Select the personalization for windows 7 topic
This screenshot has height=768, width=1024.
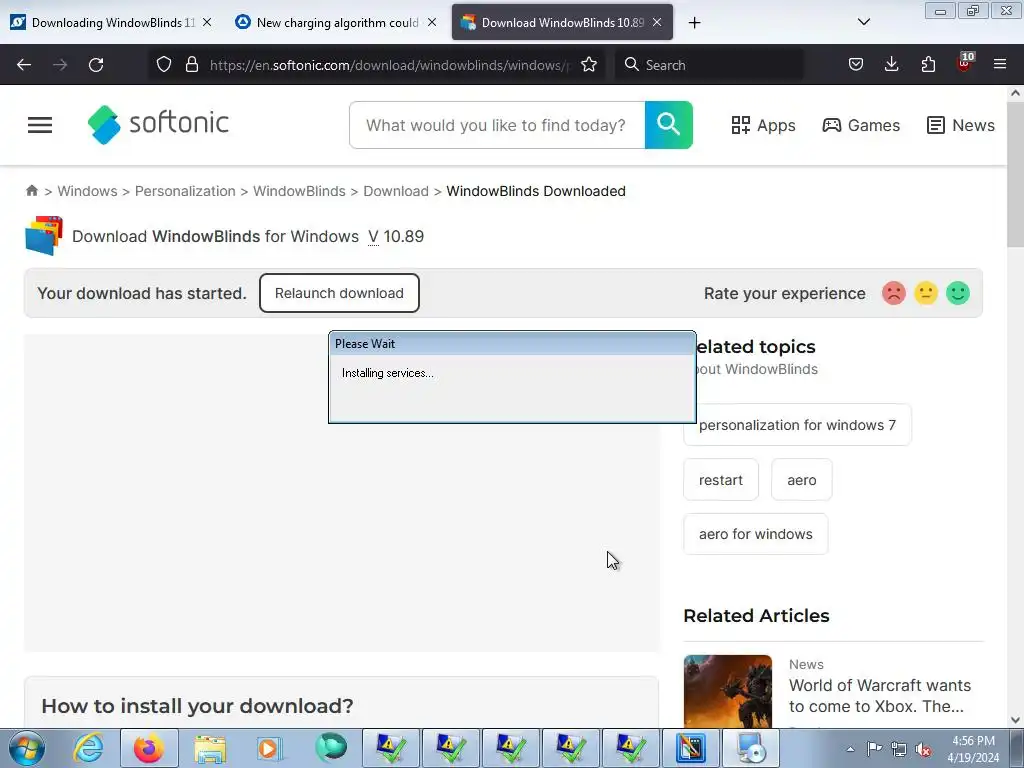click(797, 425)
